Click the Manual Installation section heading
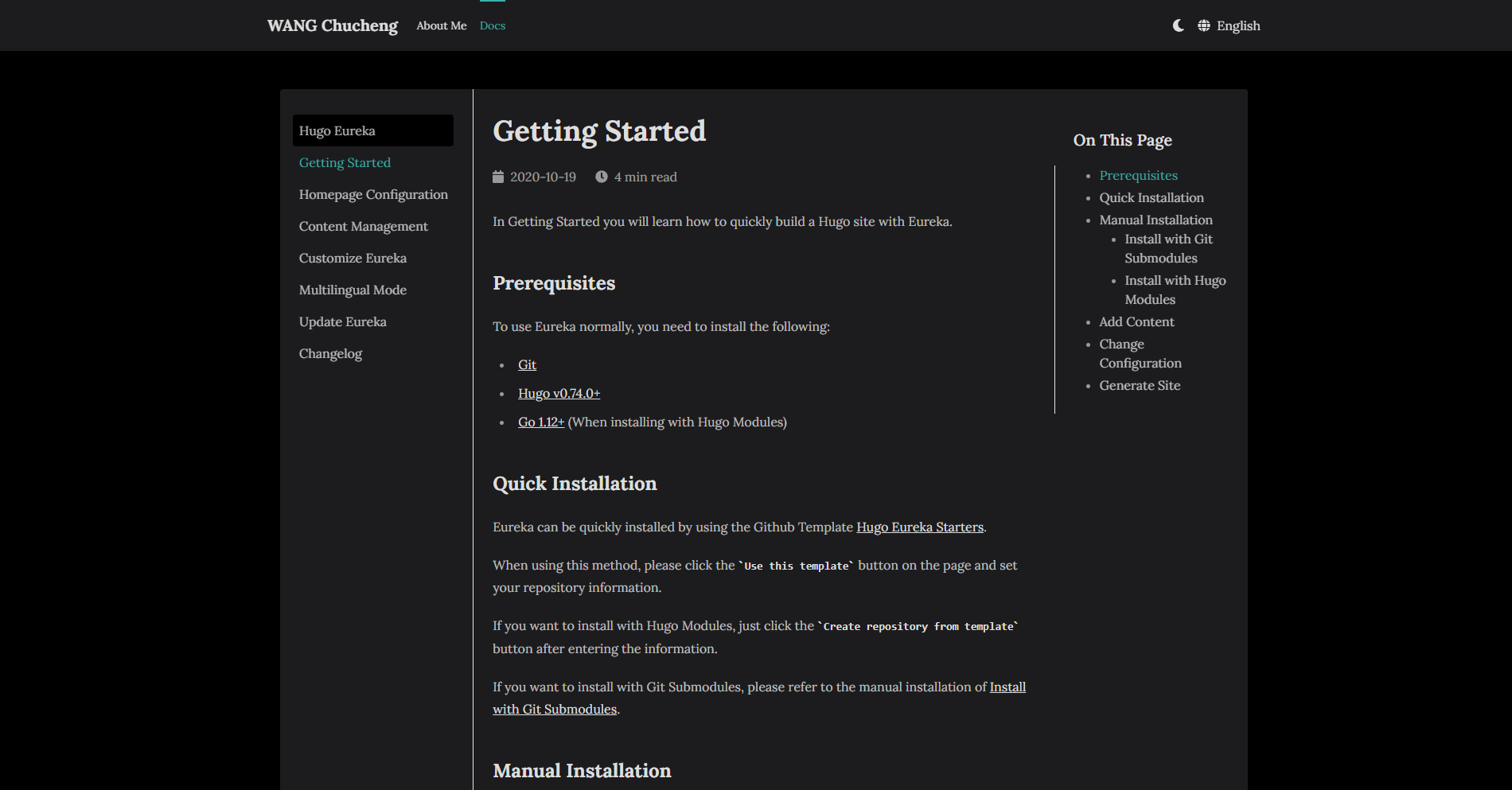This screenshot has width=1512, height=790. pos(582,771)
